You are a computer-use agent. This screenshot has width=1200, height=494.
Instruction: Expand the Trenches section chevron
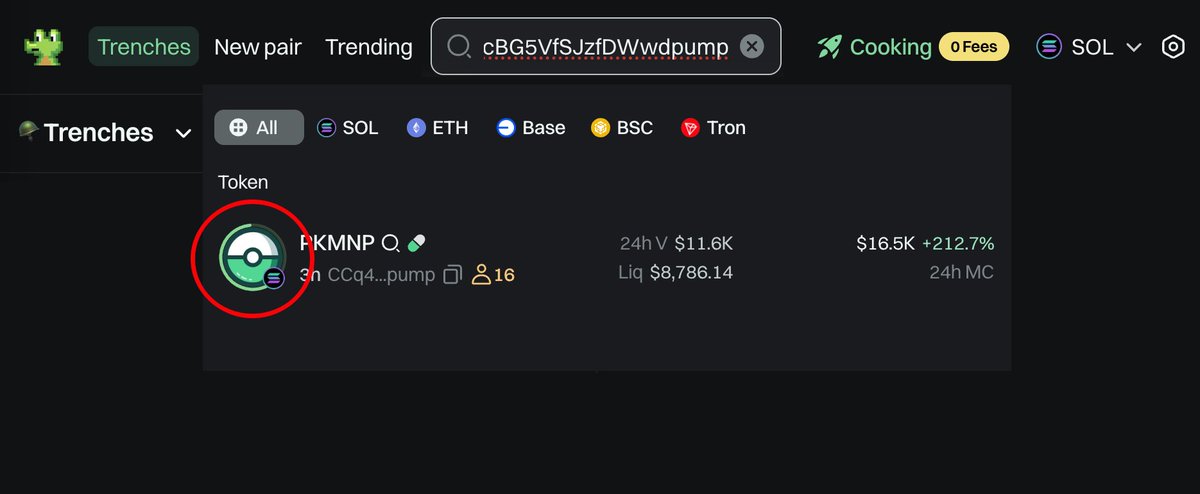[183, 133]
